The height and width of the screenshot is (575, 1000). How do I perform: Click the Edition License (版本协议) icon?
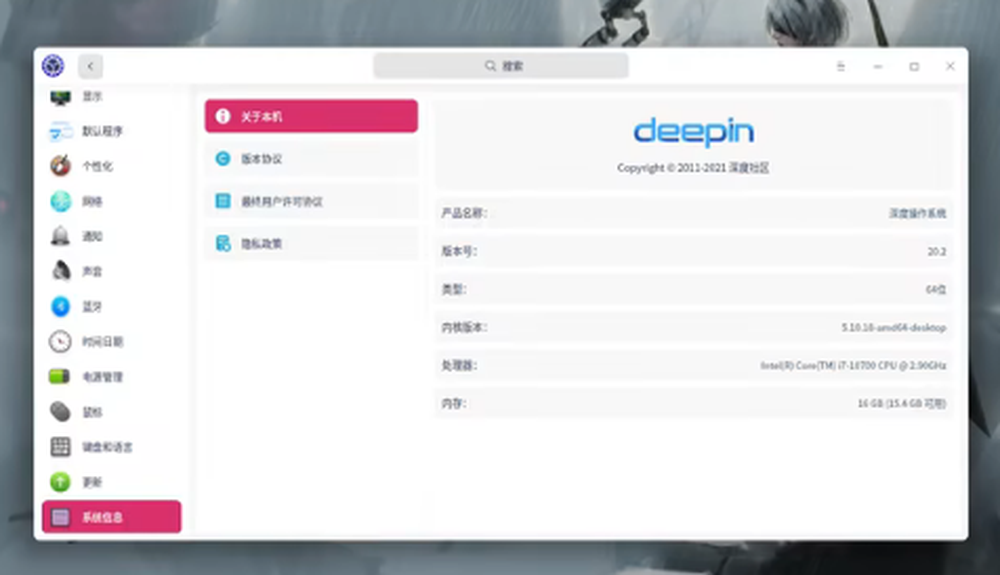223,159
